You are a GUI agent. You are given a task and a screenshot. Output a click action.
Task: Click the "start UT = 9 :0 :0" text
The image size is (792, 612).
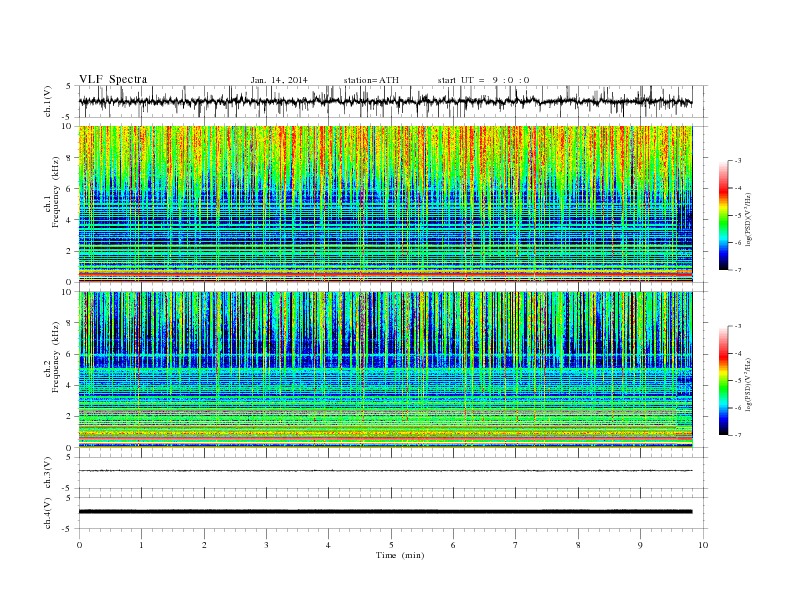point(483,80)
